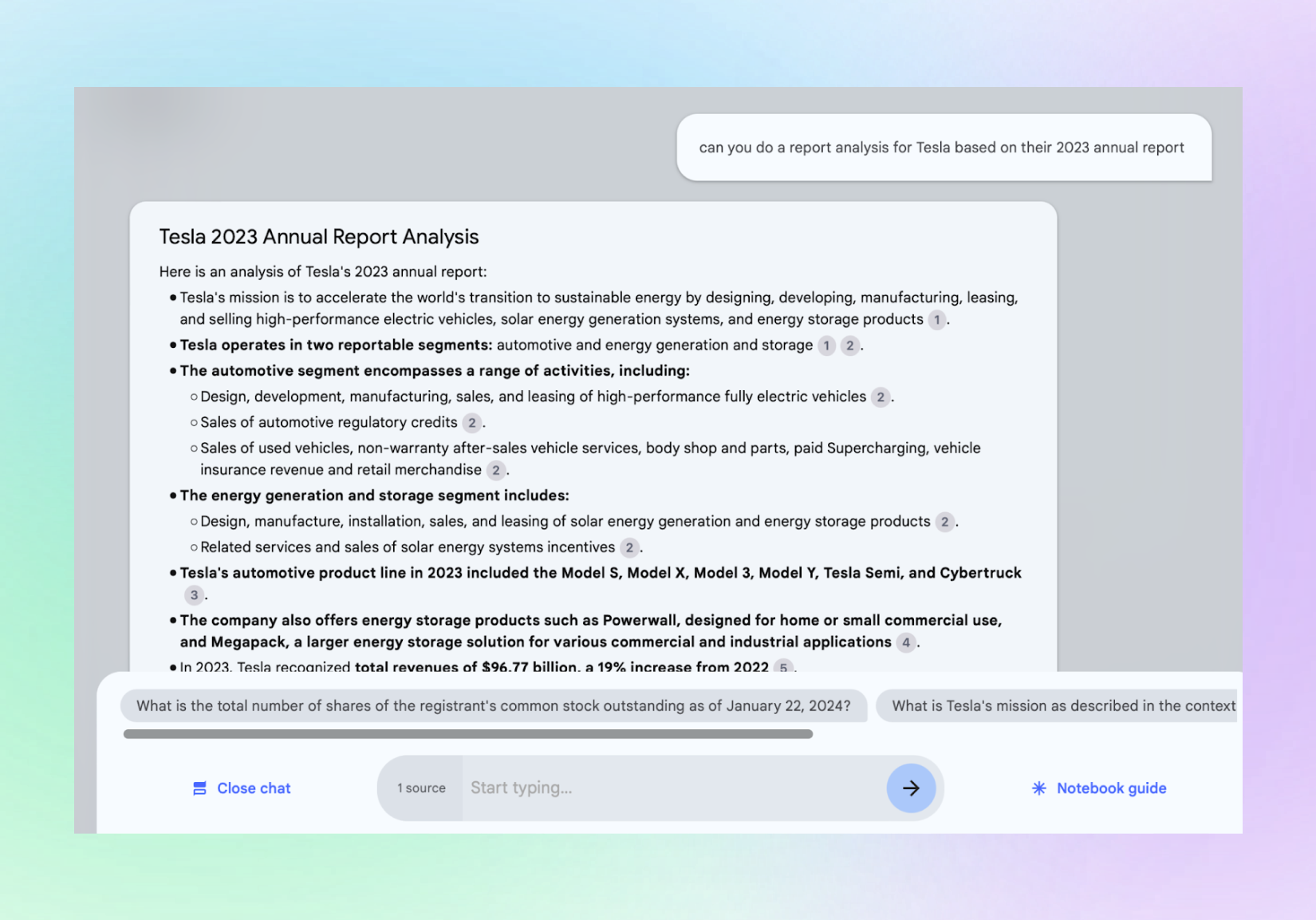Open citation 2 after retail merchandise
This screenshot has width=1316, height=920.
[x=496, y=471]
